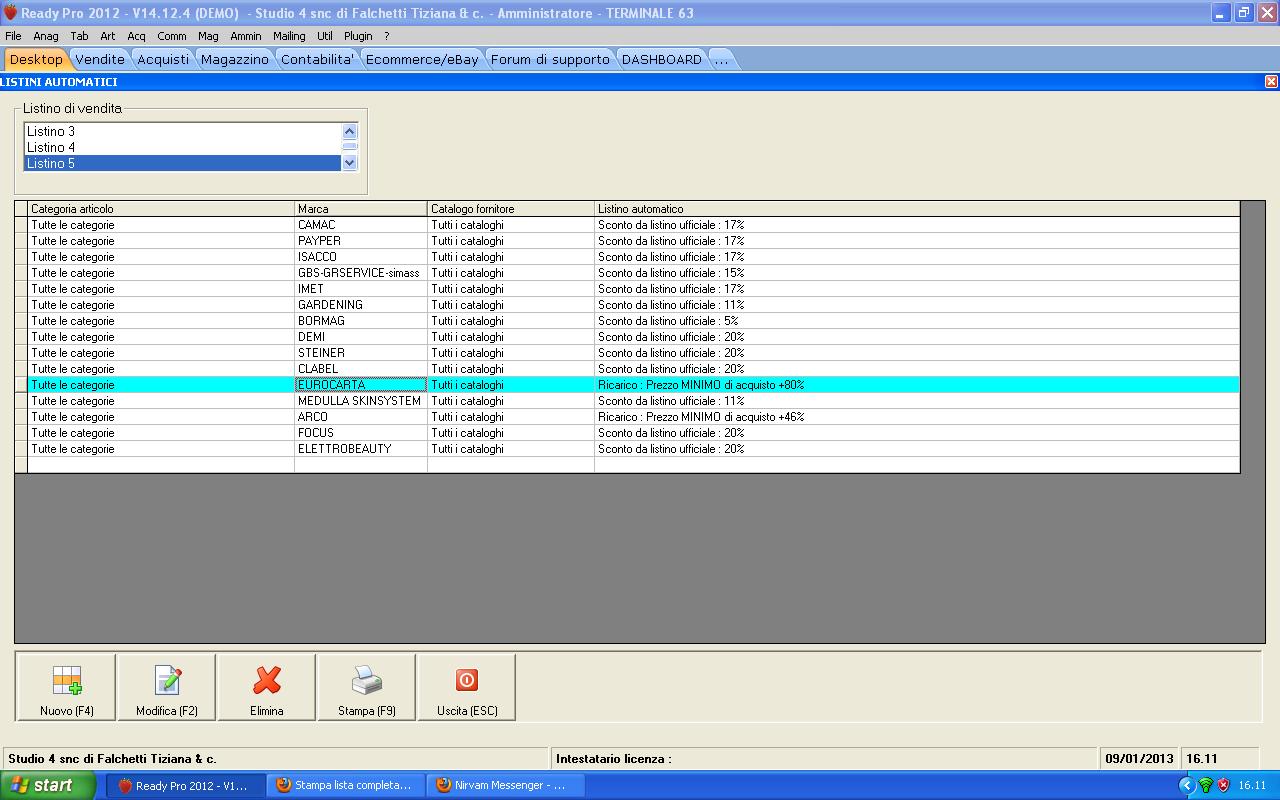Click the wireless network tray icon
This screenshot has height=800, width=1280.
(1205, 785)
